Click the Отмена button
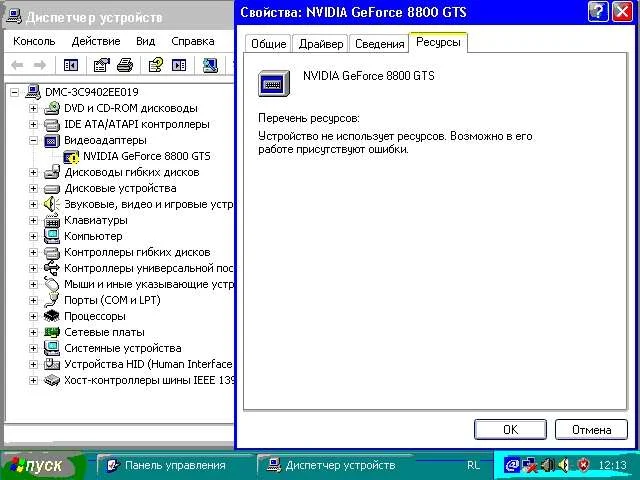 coord(591,429)
